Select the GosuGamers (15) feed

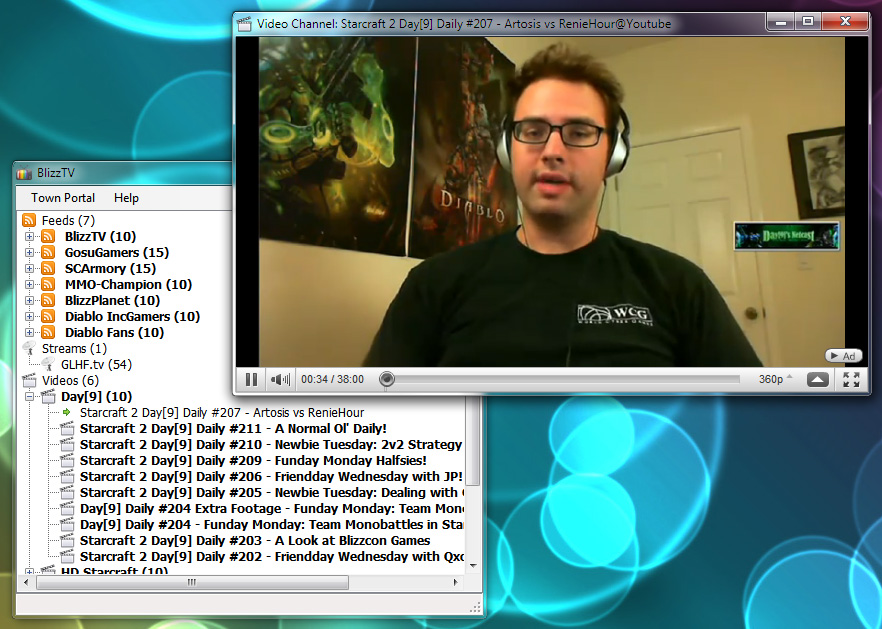[117, 253]
